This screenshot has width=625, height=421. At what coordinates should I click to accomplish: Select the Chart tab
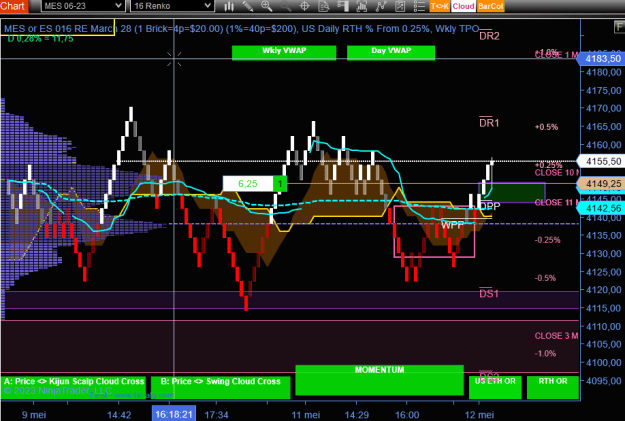point(14,6)
